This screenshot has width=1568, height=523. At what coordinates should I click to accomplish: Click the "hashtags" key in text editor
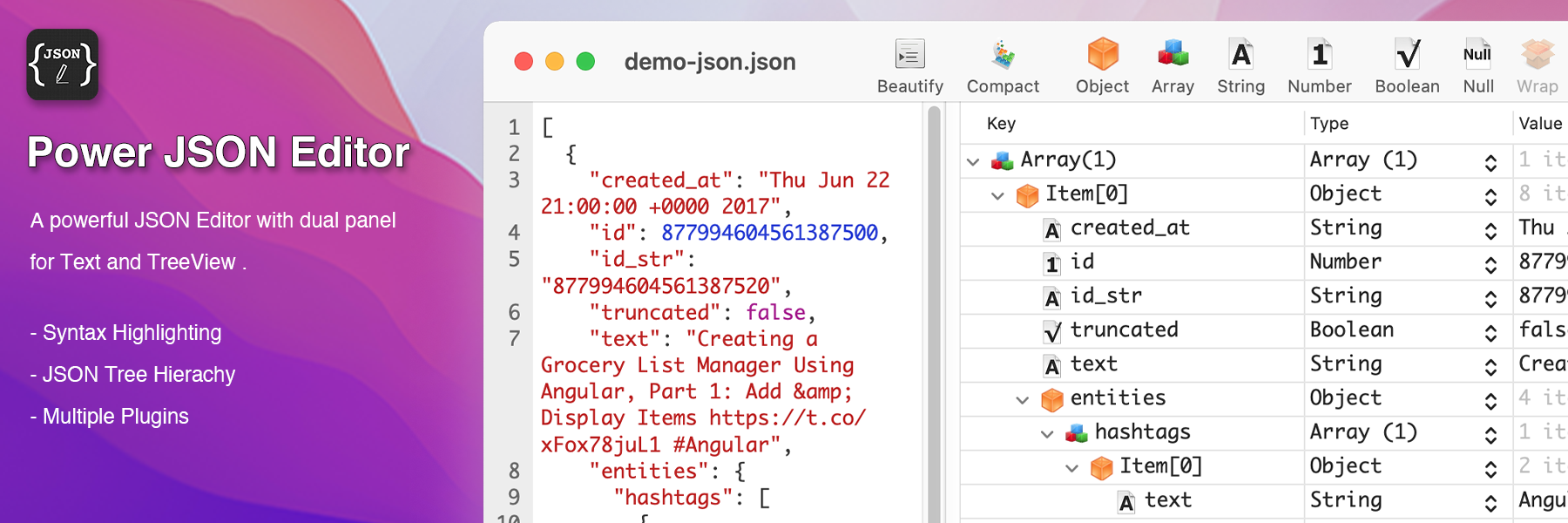click(673, 497)
